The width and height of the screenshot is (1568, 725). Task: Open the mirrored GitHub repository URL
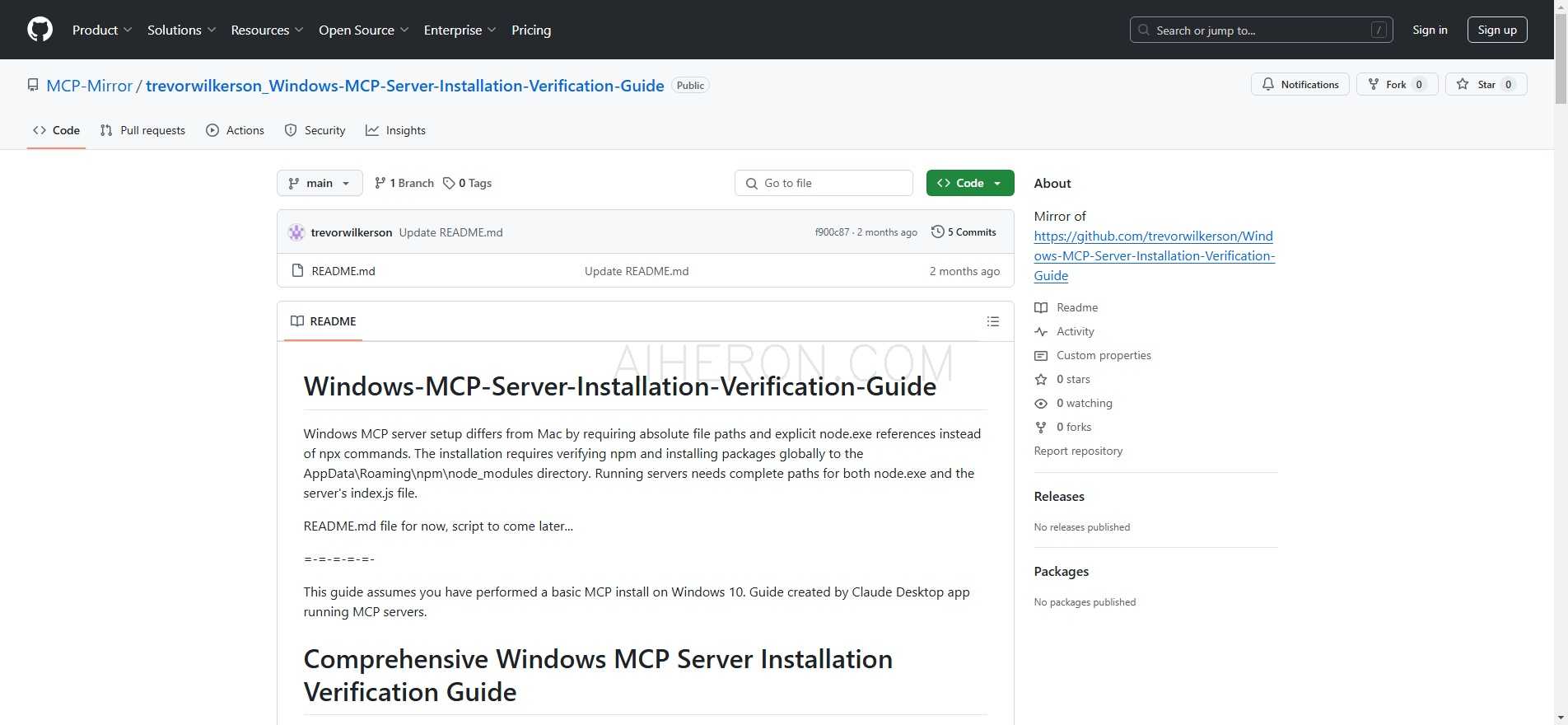[1155, 255]
